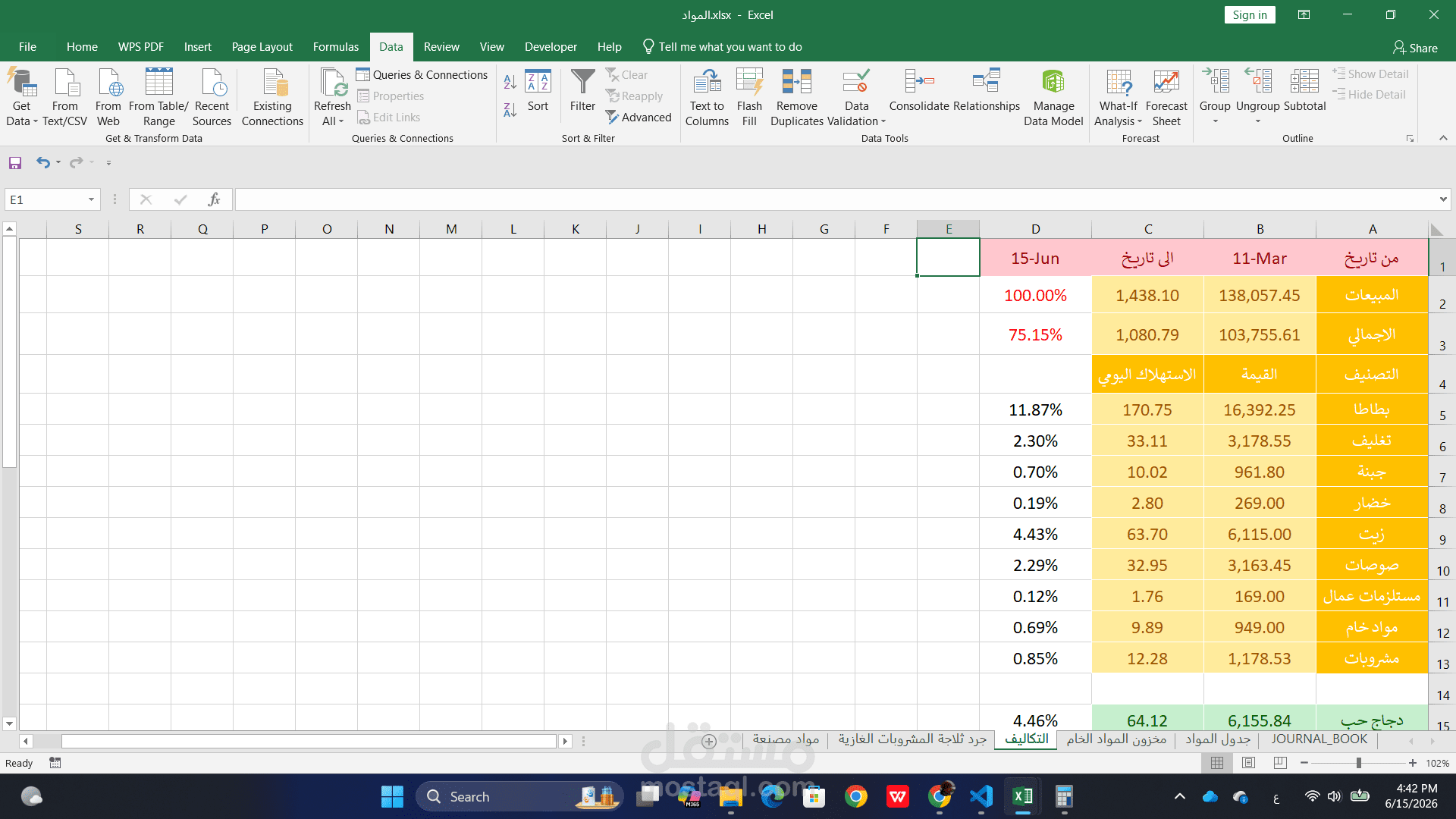Open Get Data menu icon
This screenshot has height=819, width=1456.
(21, 82)
